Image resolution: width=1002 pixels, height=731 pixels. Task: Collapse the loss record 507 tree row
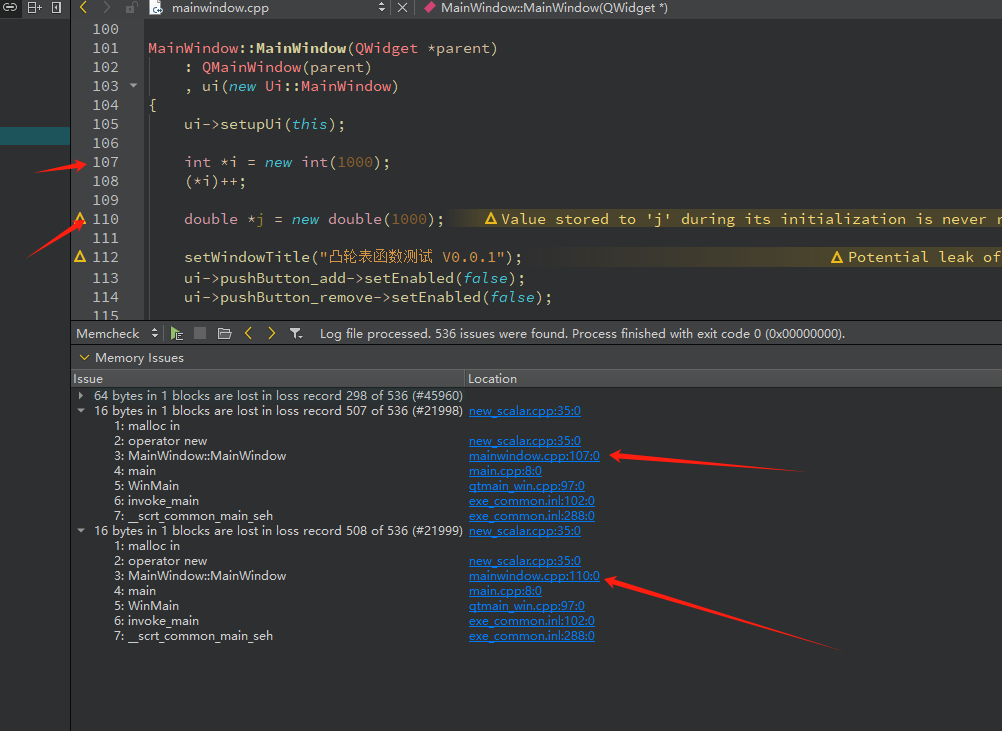pos(81,411)
